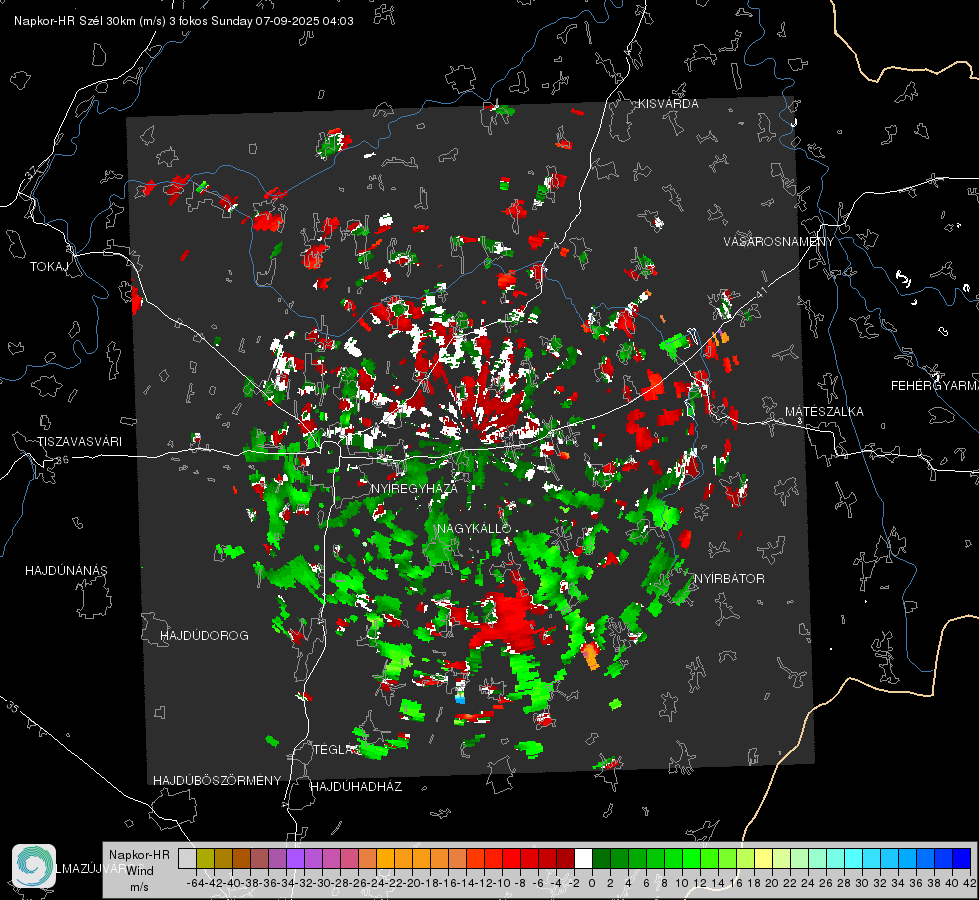
Task: Click the VÁSÁROSNAMÉNY label
Action: pos(779,242)
